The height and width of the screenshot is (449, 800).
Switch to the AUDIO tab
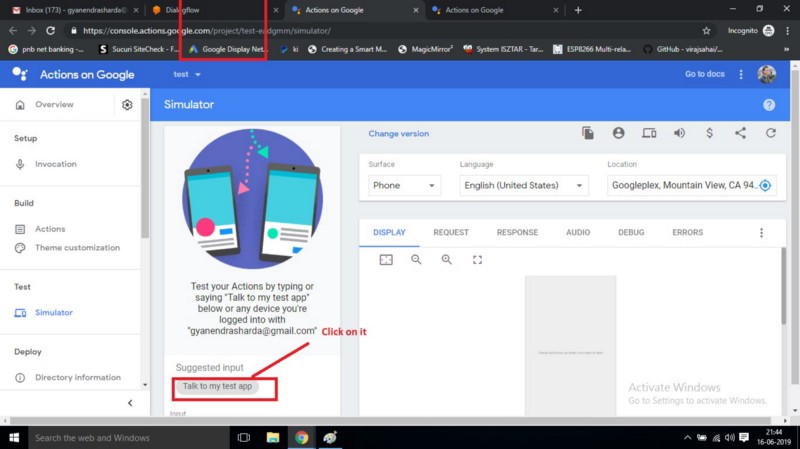tap(578, 233)
